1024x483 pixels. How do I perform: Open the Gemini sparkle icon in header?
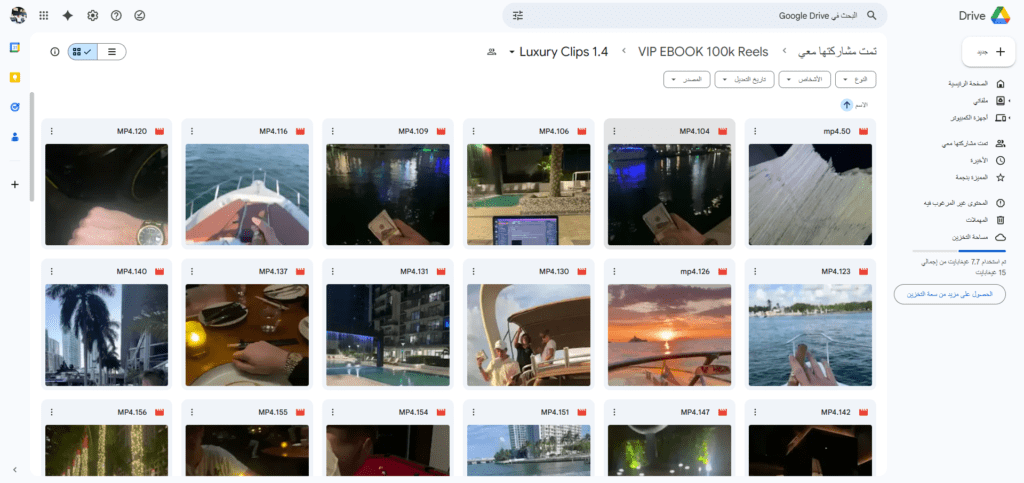[67, 16]
